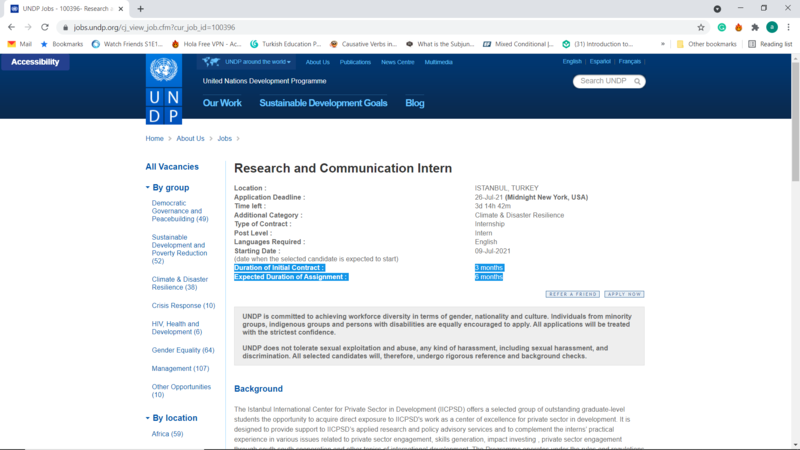Click the search magnifier icon
Screen dimensions: 800x450
[637, 81]
